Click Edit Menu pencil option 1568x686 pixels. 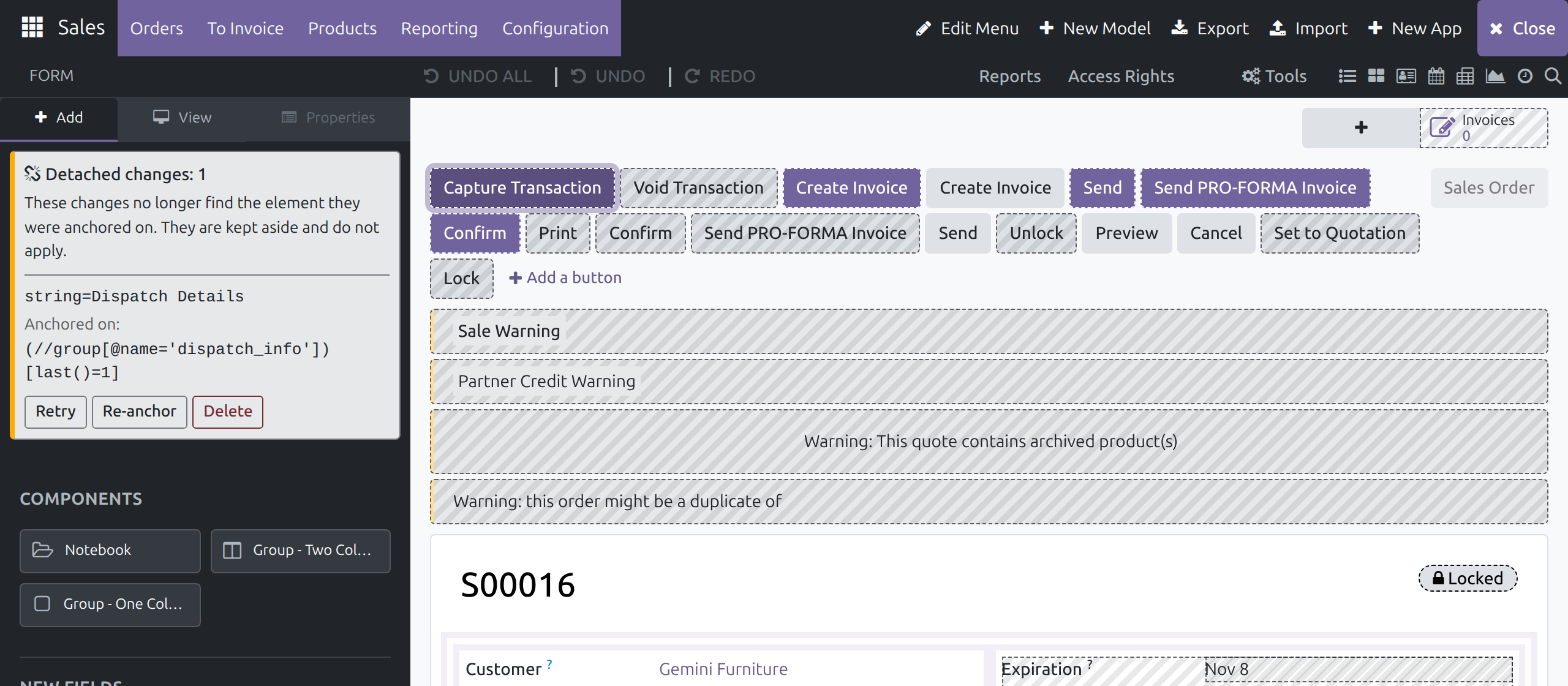tap(967, 28)
